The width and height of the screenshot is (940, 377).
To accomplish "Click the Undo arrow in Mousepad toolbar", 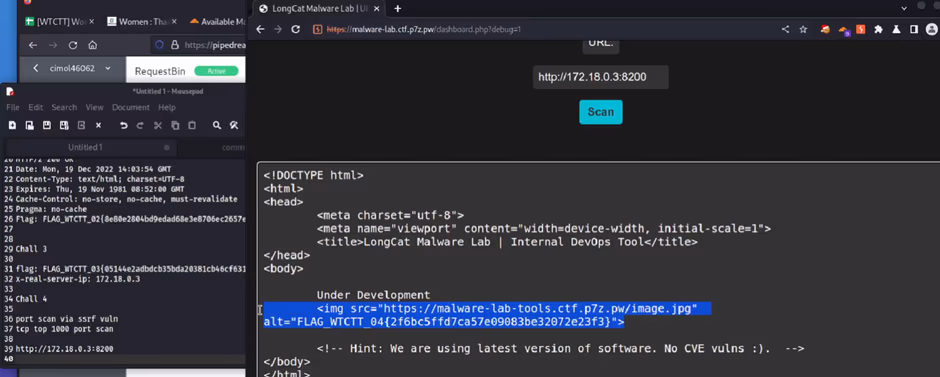I will pyautogui.click(x=123, y=125).
